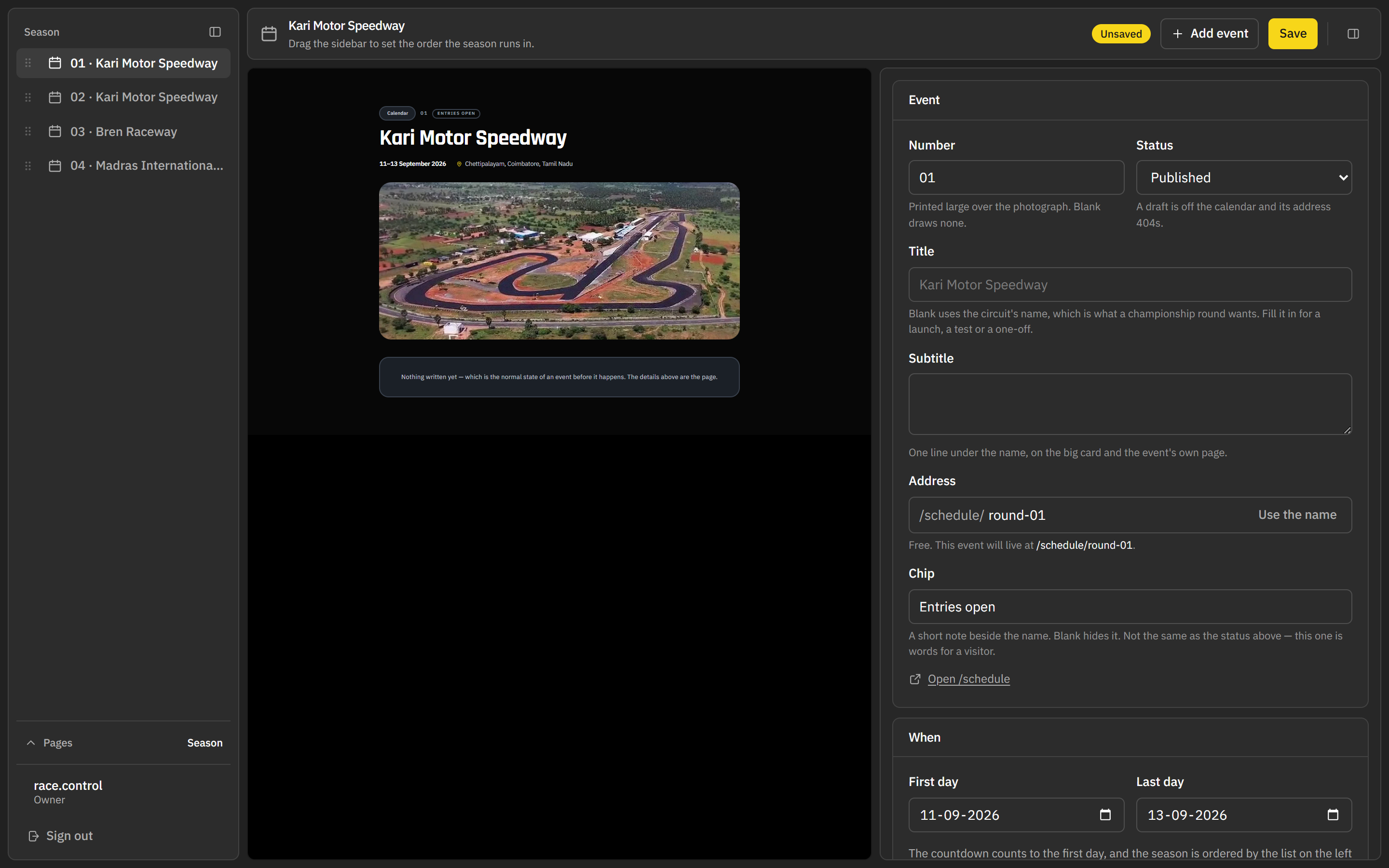Click the race.control Owner account label
1389x868 pixels.
[68, 792]
